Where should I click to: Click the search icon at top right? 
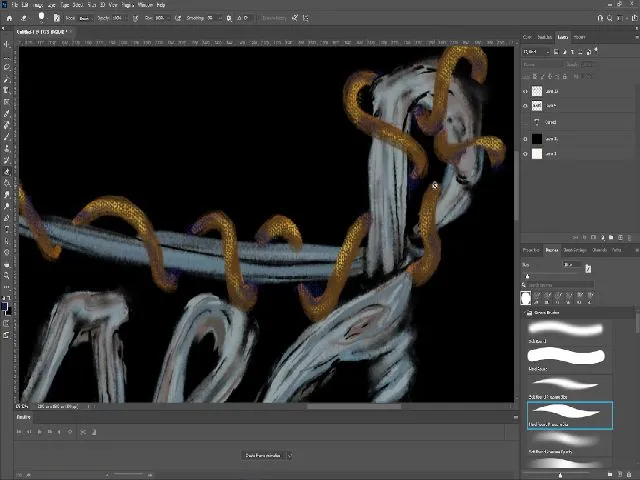coord(609,18)
